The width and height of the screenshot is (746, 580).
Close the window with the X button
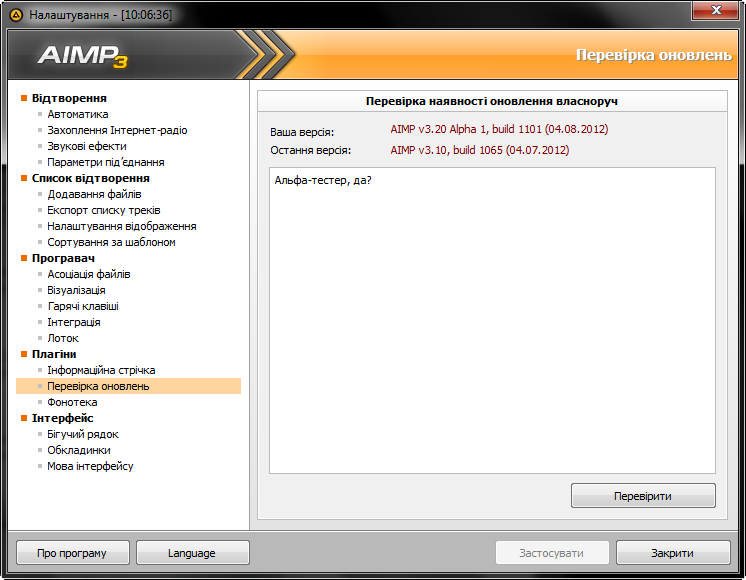[x=715, y=10]
